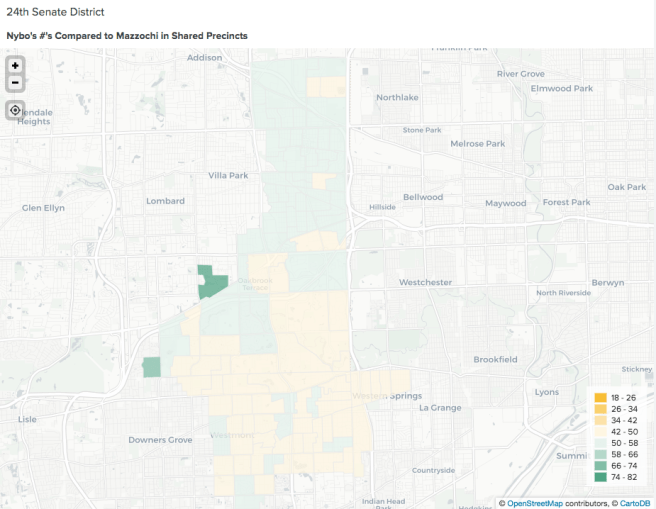Click the 18 - 26 legend swatch
Viewport: 656px width, 509px height.
(x=600, y=398)
